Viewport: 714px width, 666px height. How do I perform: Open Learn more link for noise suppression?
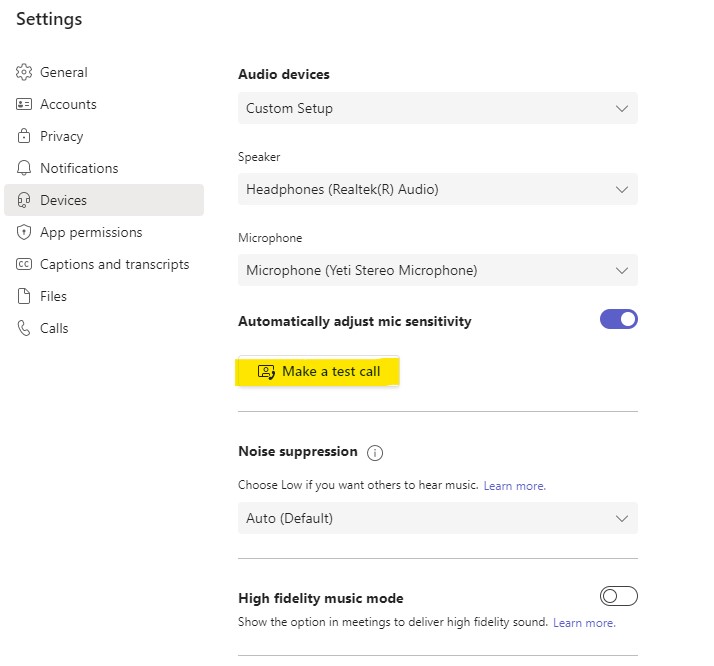[x=515, y=486]
